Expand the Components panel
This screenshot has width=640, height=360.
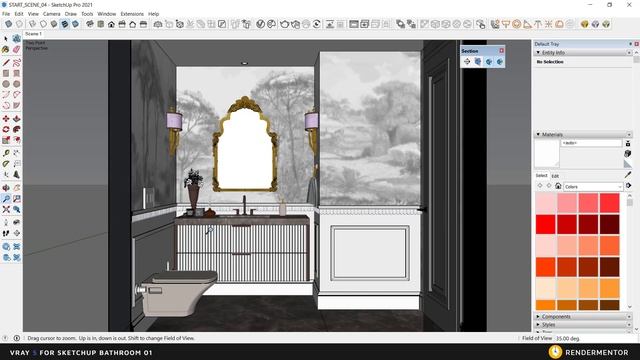coord(538,316)
